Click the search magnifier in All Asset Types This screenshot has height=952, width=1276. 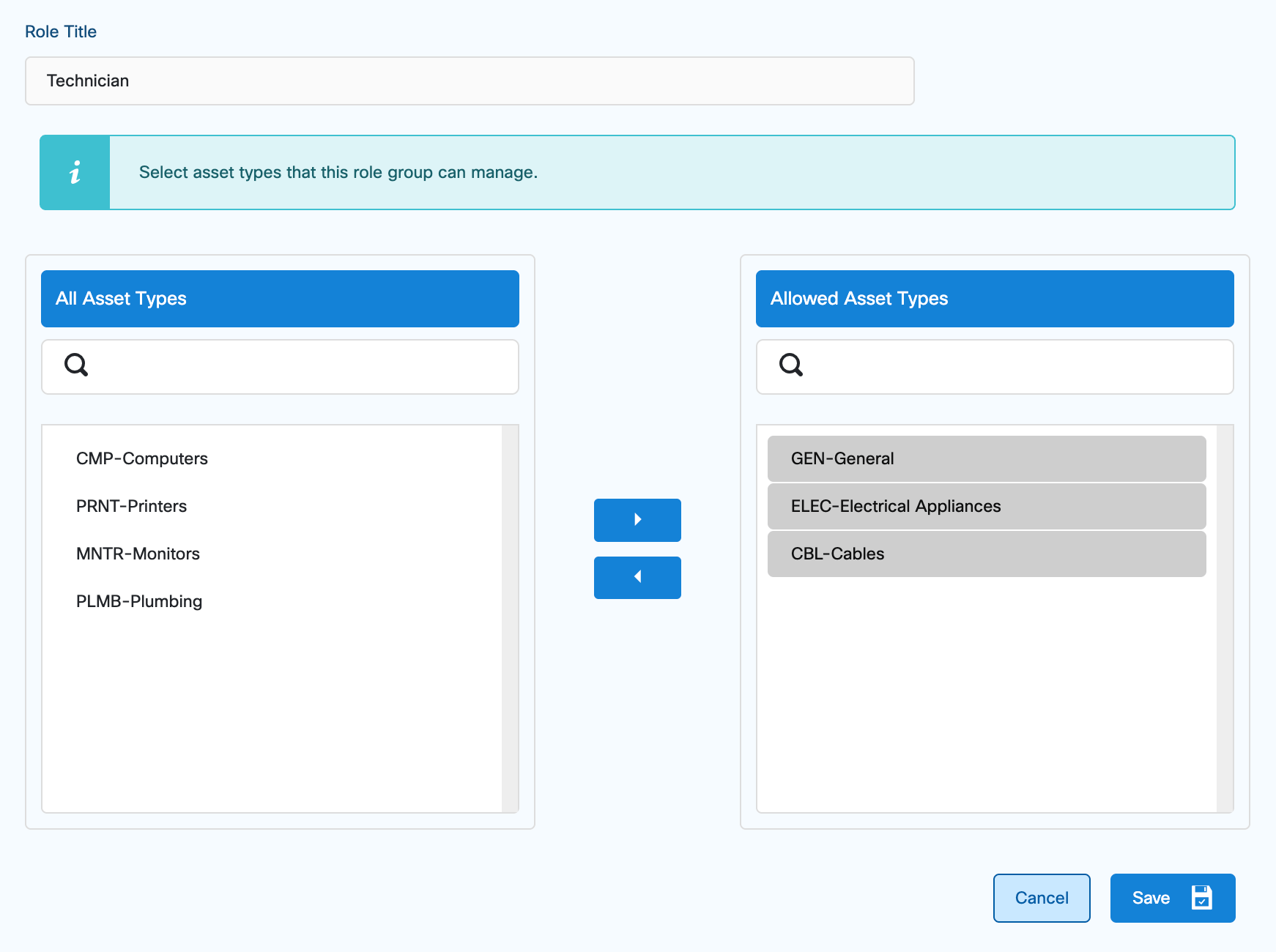(x=75, y=366)
